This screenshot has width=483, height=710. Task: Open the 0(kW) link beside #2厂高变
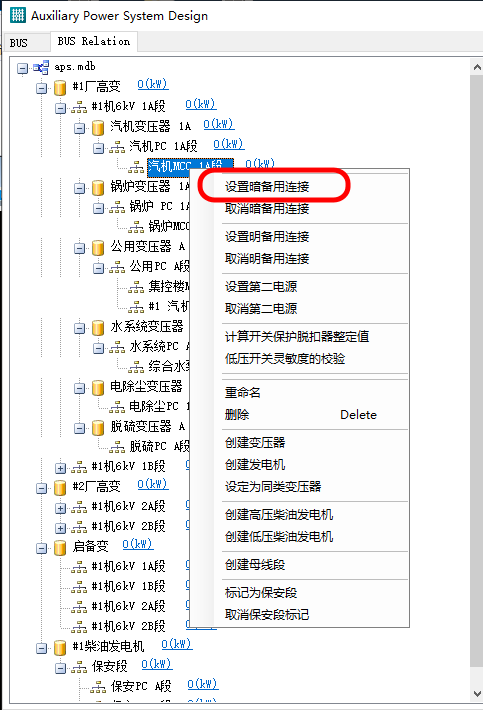pyautogui.click(x=153, y=484)
